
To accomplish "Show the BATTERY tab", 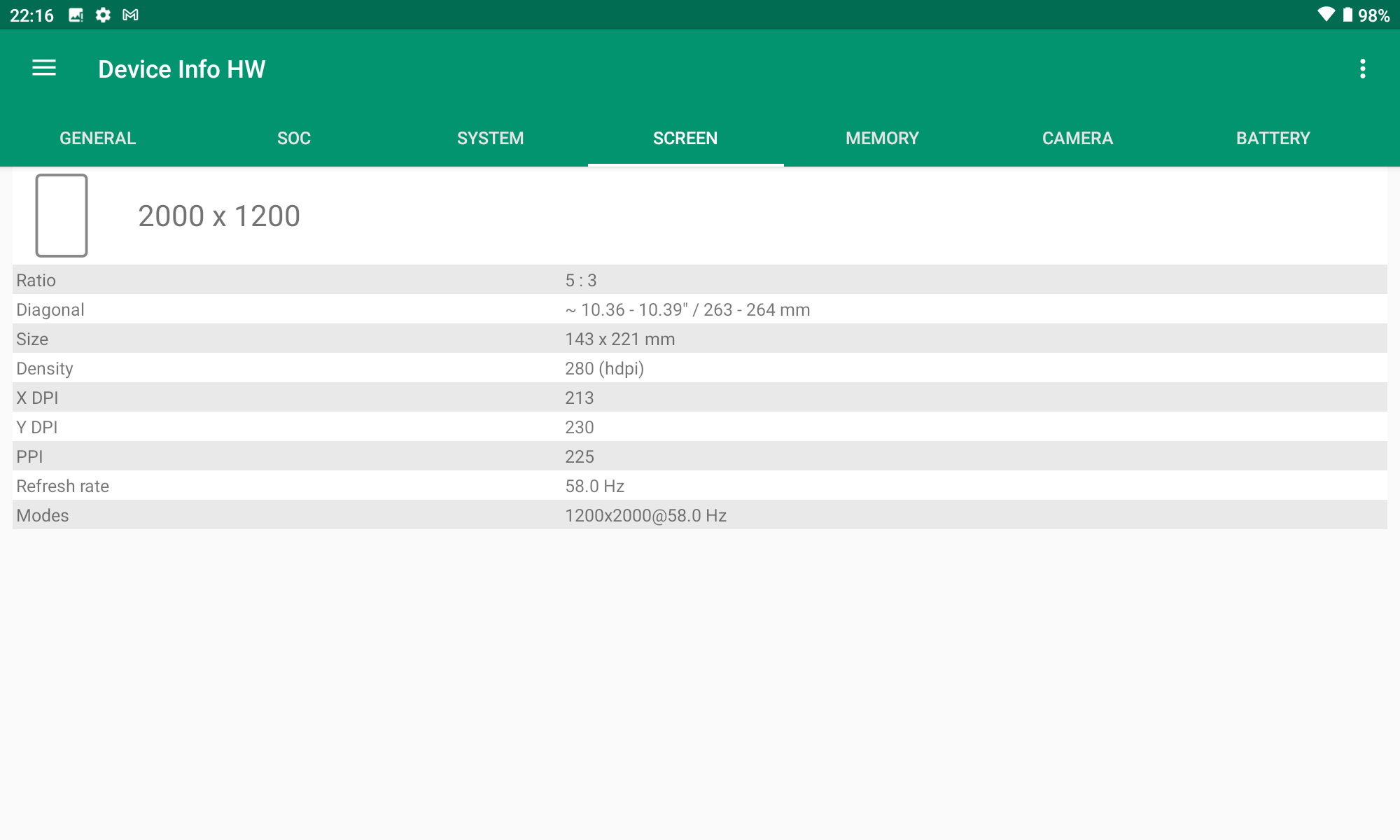I will pos(1273,138).
